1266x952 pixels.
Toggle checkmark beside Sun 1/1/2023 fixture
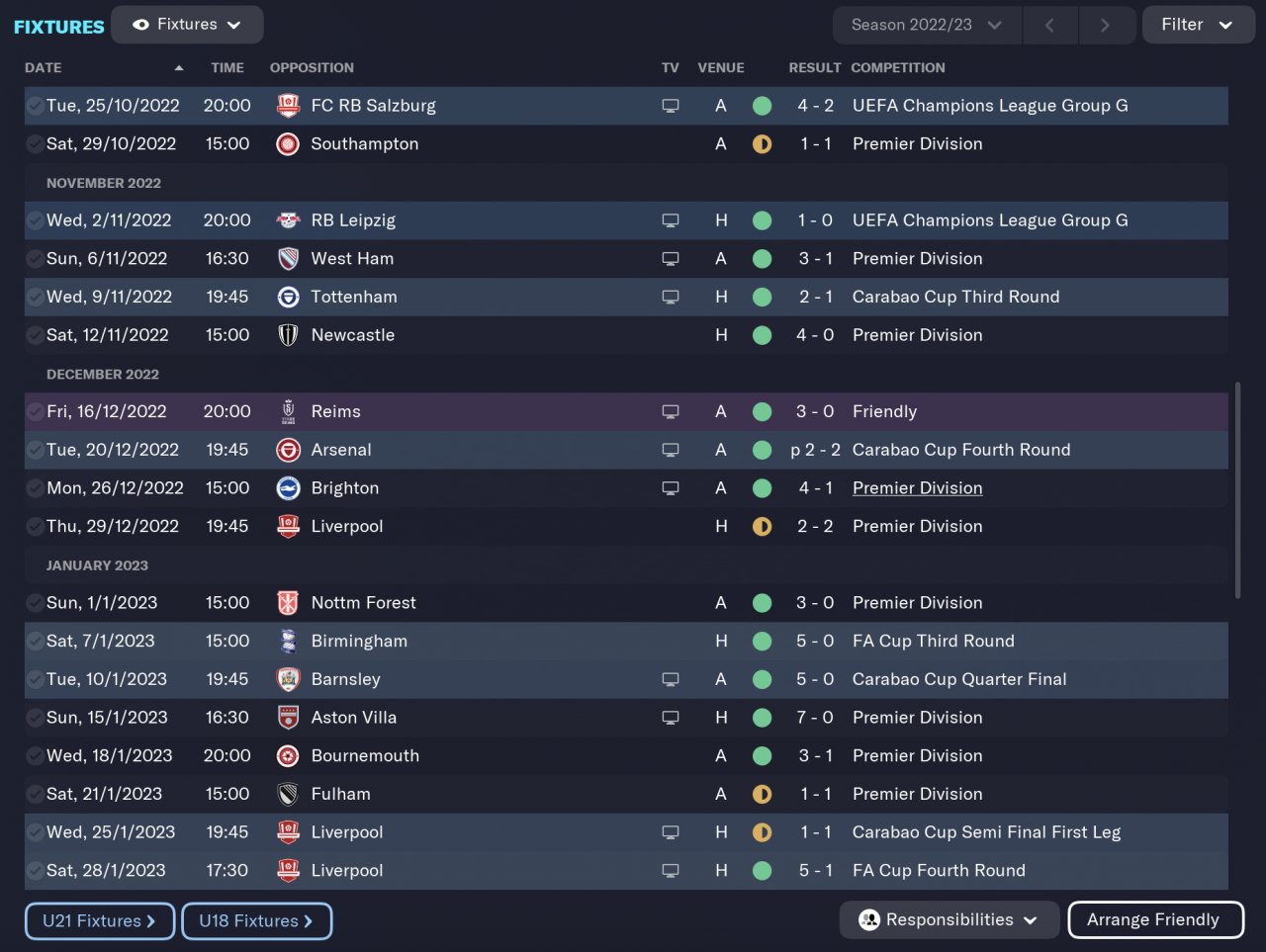coord(35,603)
